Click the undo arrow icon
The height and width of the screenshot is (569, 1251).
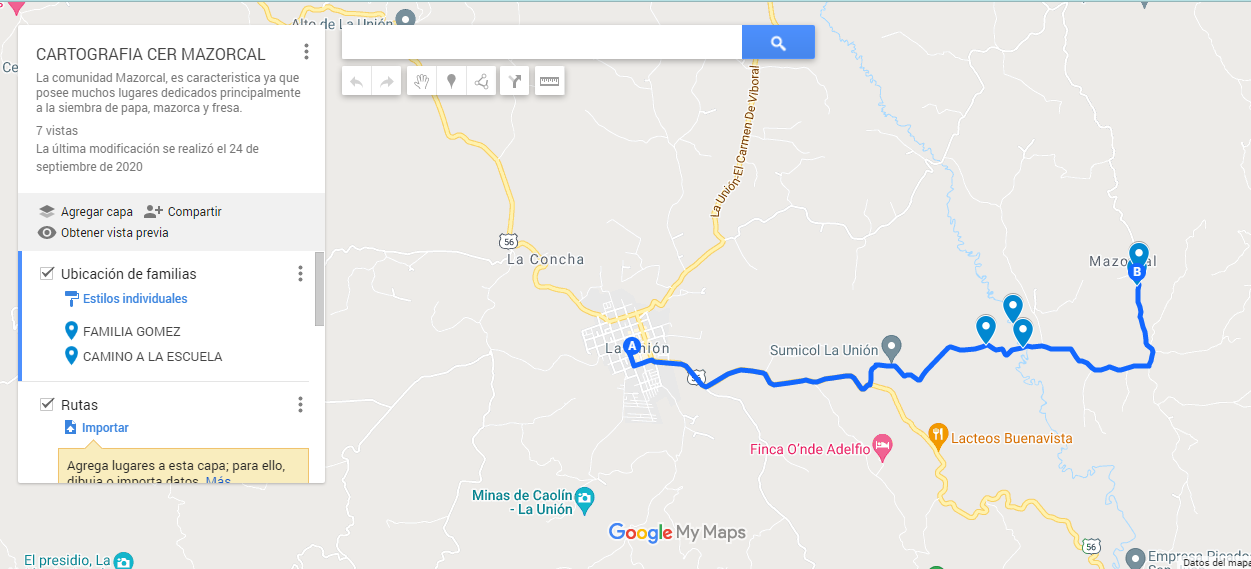357,82
